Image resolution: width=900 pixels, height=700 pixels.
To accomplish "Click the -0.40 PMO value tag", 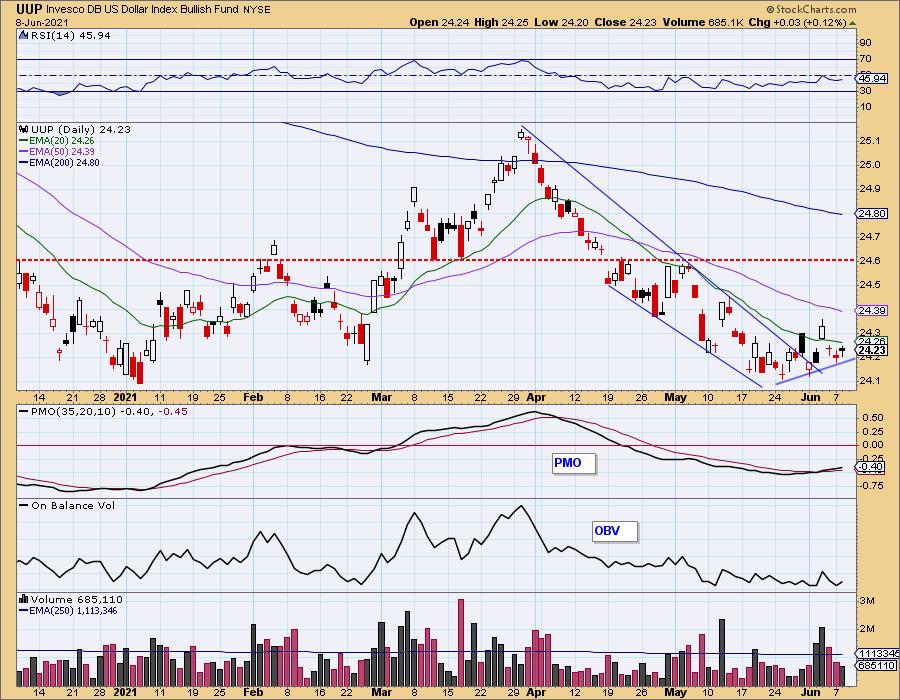I will (x=872, y=467).
